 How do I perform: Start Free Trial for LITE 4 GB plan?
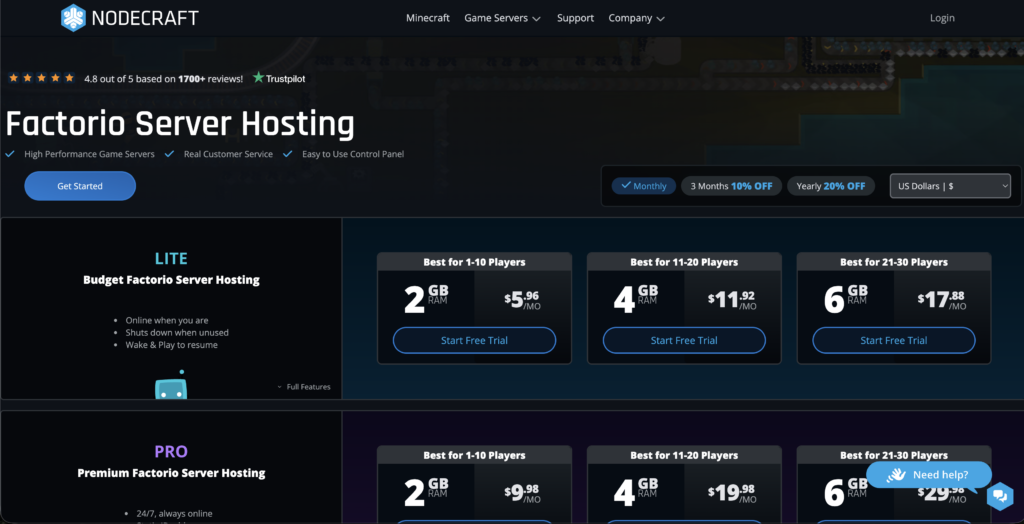click(x=684, y=340)
